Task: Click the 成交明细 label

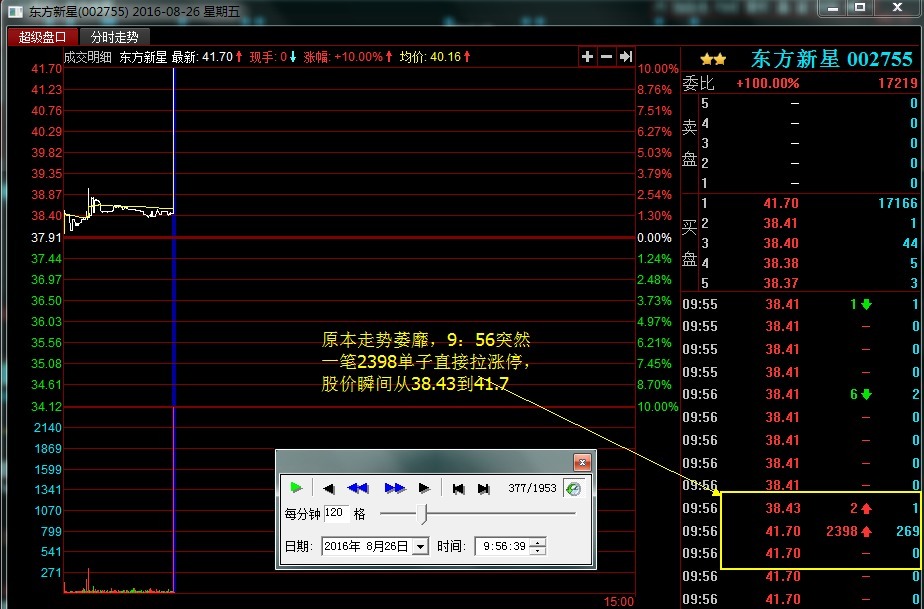Action: pyautogui.click(x=88, y=57)
